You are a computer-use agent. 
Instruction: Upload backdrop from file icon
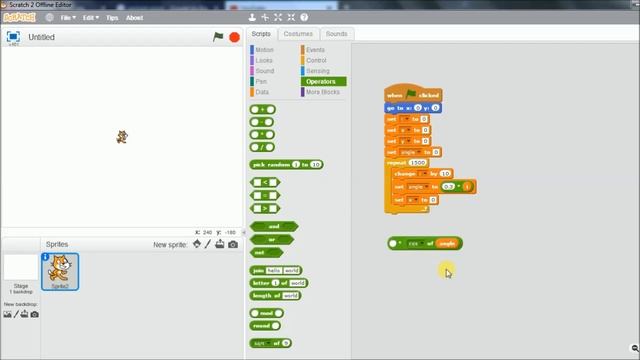click(24, 314)
